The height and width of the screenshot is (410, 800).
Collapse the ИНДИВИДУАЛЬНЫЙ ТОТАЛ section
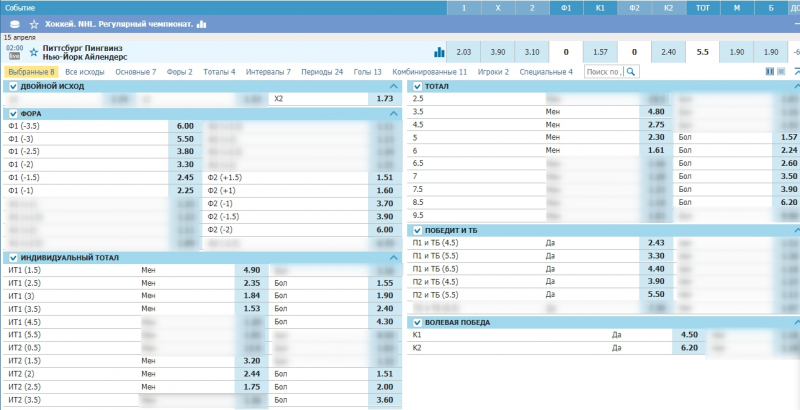[393, 258]
